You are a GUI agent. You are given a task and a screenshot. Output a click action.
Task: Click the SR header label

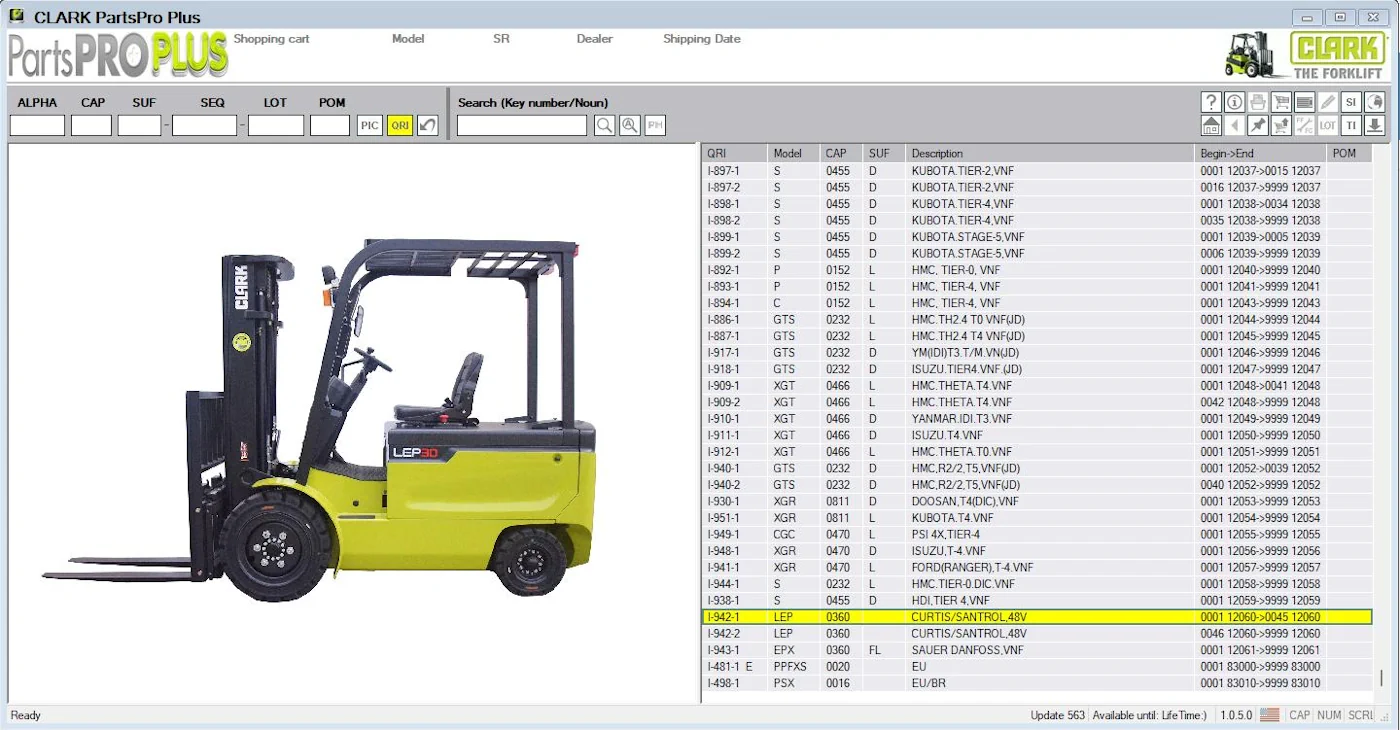click(x=501, y=39)
